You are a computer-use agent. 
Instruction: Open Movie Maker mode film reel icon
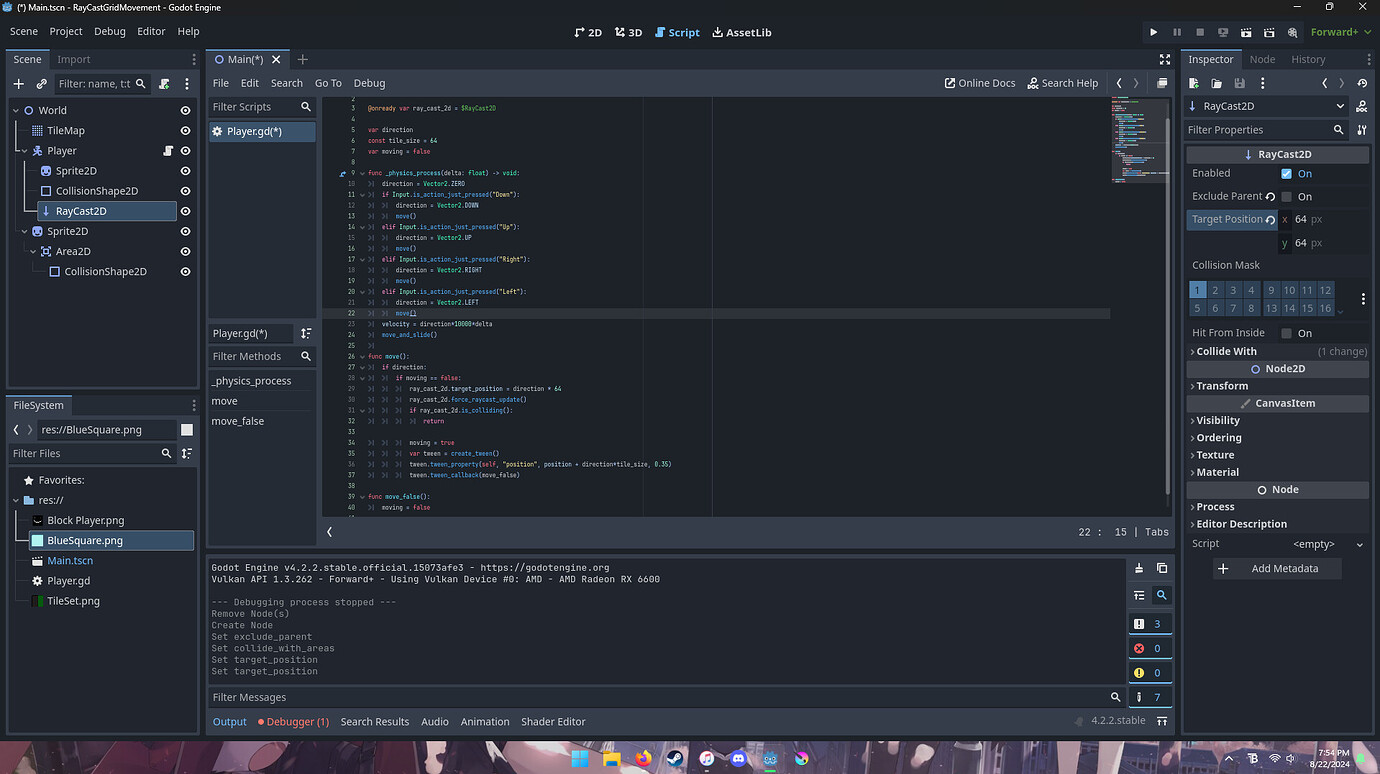(x=1293, y=32)
